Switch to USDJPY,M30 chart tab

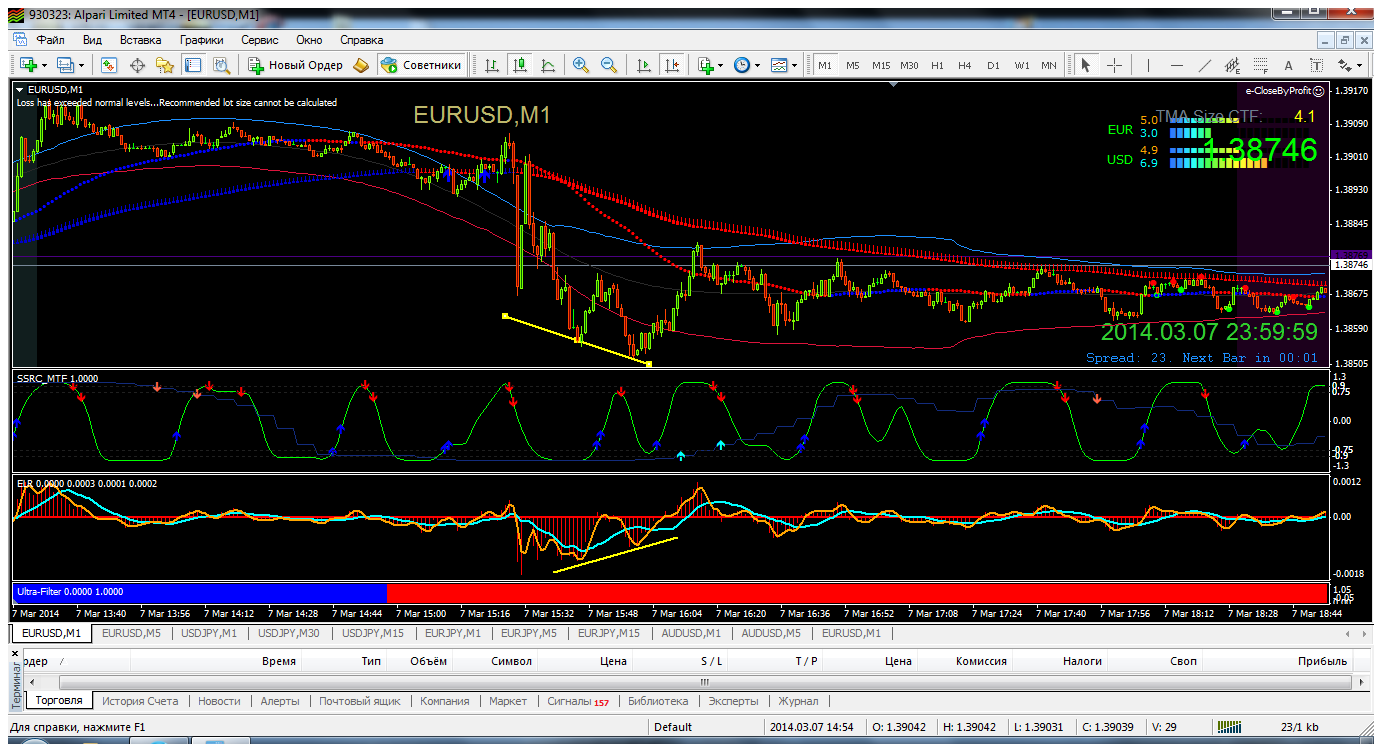coord(289,633)
